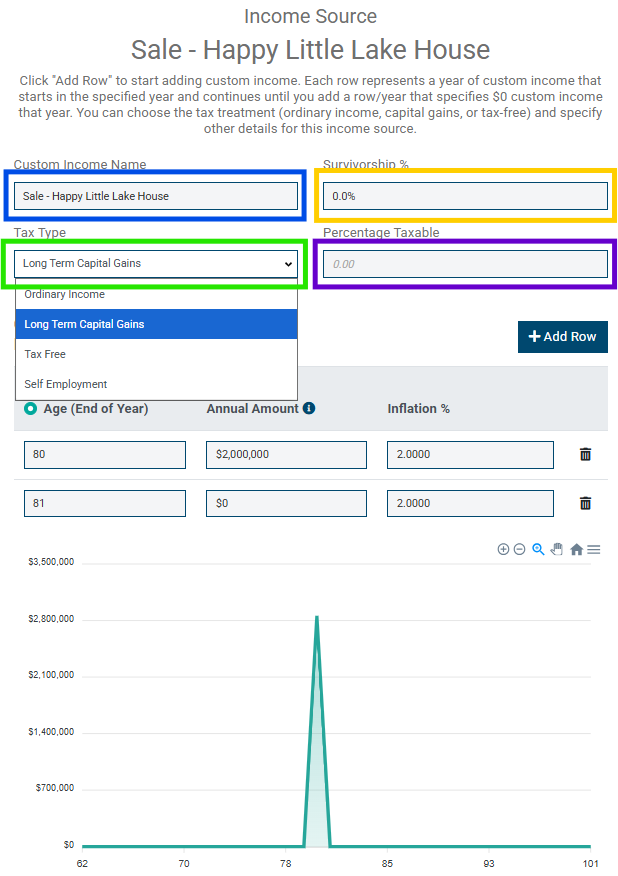The height and width of the screenshot is (876, 618).
Task: Delete the age 81 income row
Action: click(585, 503)
